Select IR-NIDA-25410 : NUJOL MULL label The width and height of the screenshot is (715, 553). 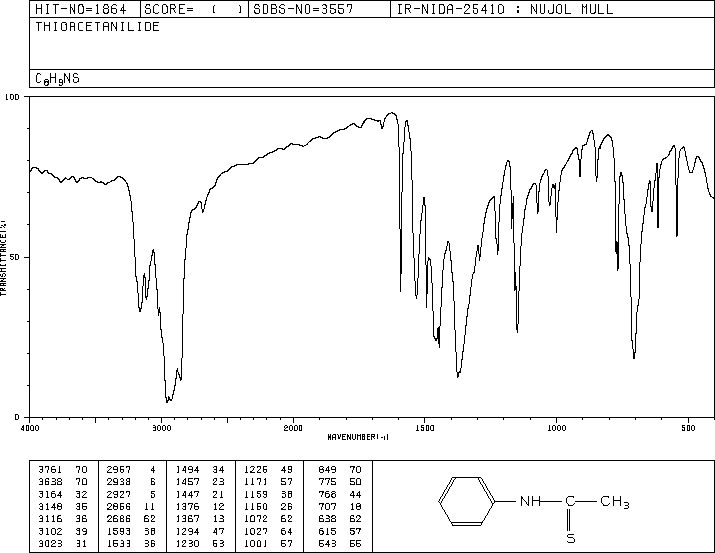coord(505,9)
